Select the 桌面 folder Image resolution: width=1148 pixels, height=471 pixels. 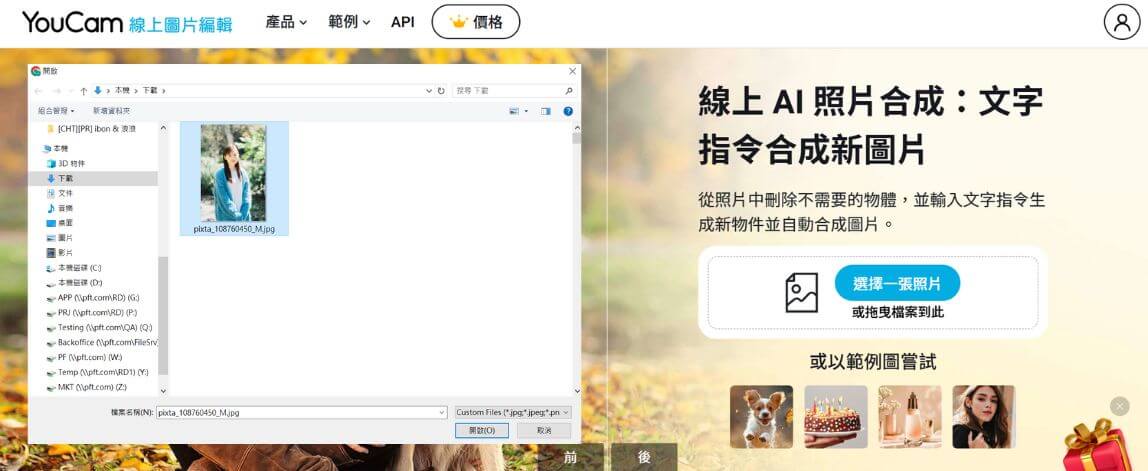click(x=60, y=223)
